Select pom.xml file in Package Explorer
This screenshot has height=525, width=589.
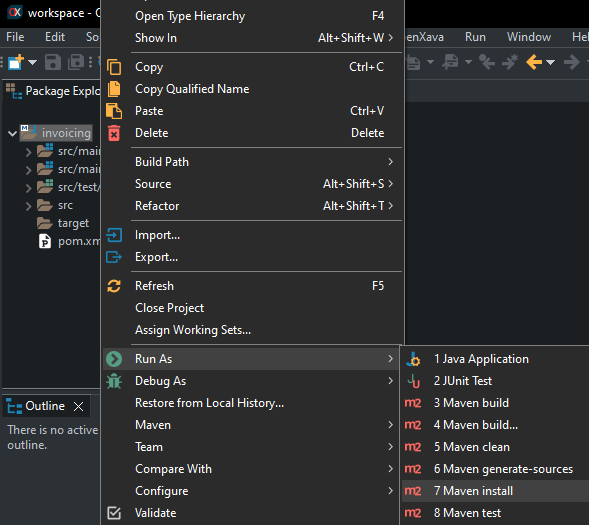[69, 241]
